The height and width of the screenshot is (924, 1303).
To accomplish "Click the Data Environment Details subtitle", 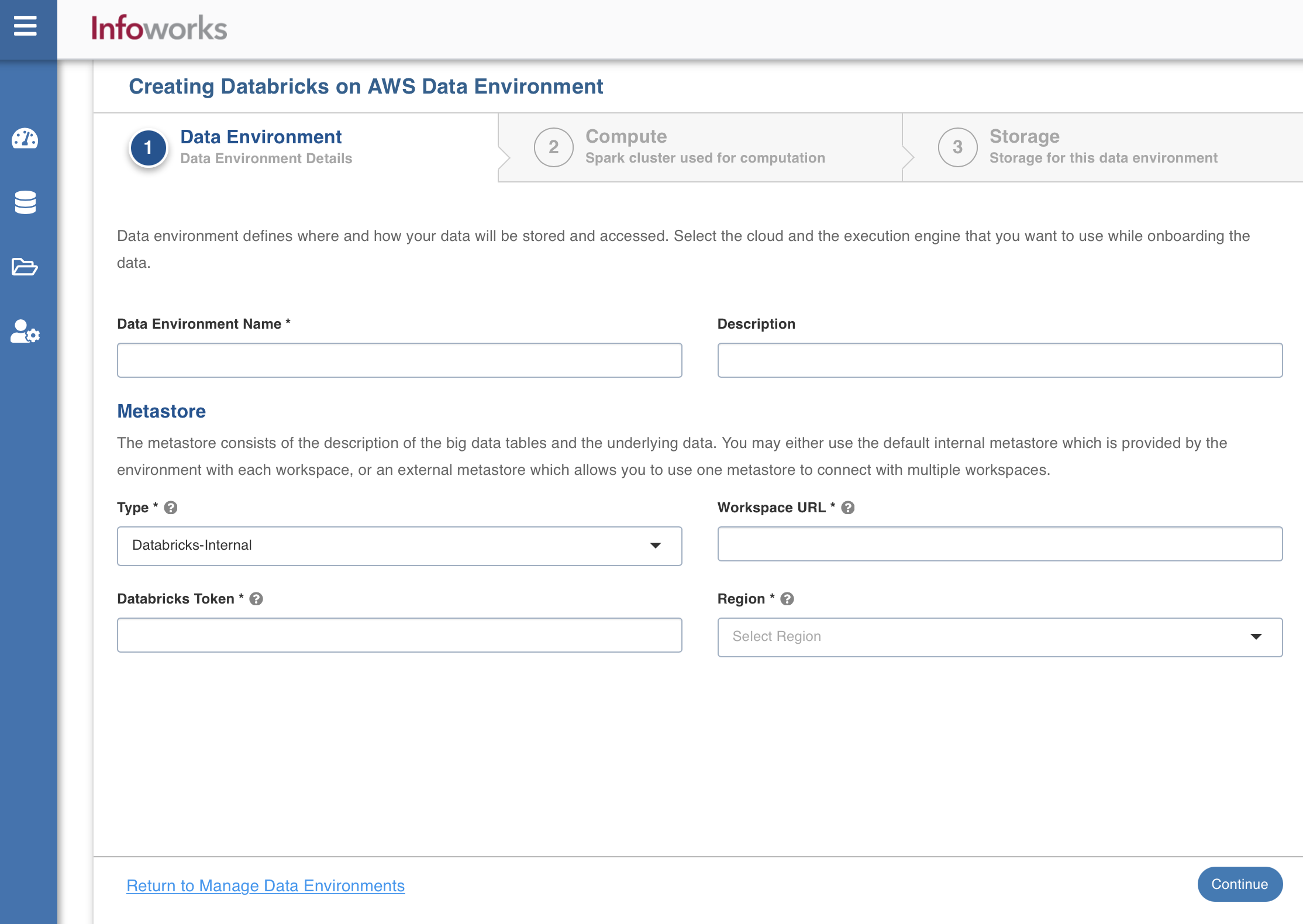I will click(266, 158).
